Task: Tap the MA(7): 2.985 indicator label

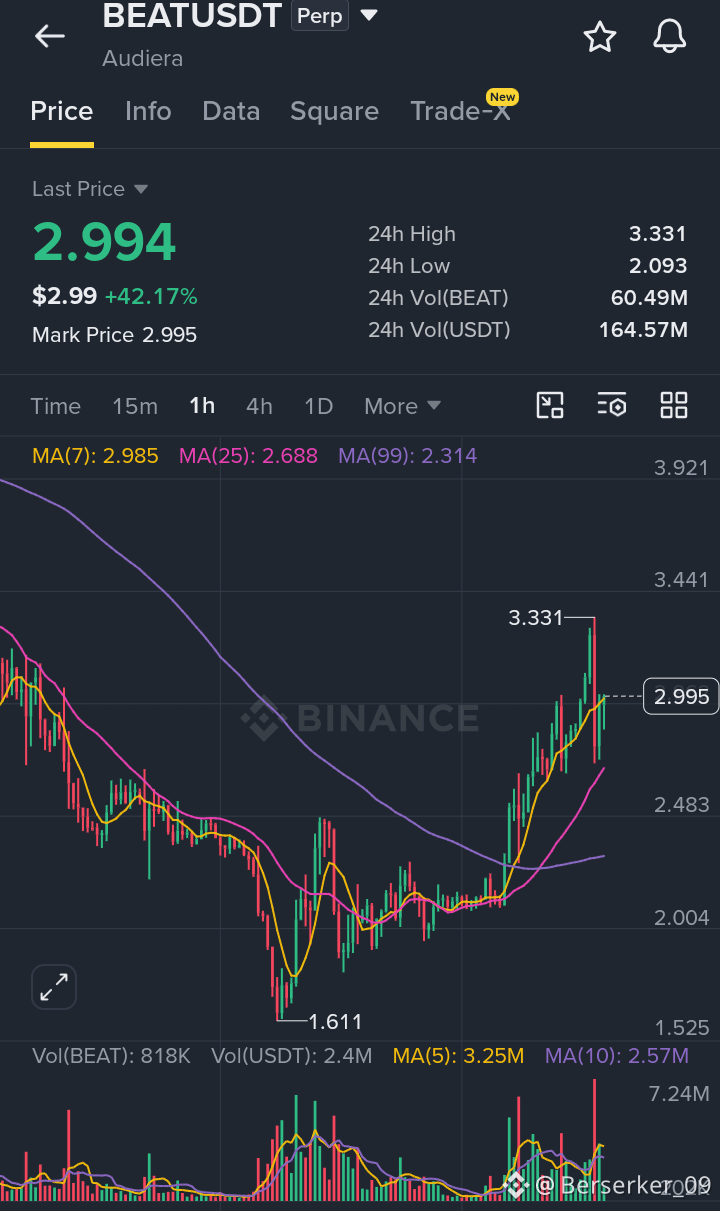Action: coord(96,456)
